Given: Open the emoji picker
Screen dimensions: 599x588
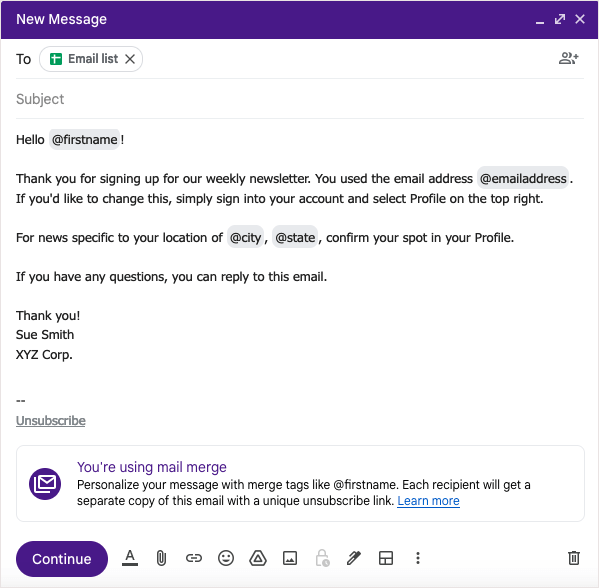Looking at the screenshot, I should point(226,558).
